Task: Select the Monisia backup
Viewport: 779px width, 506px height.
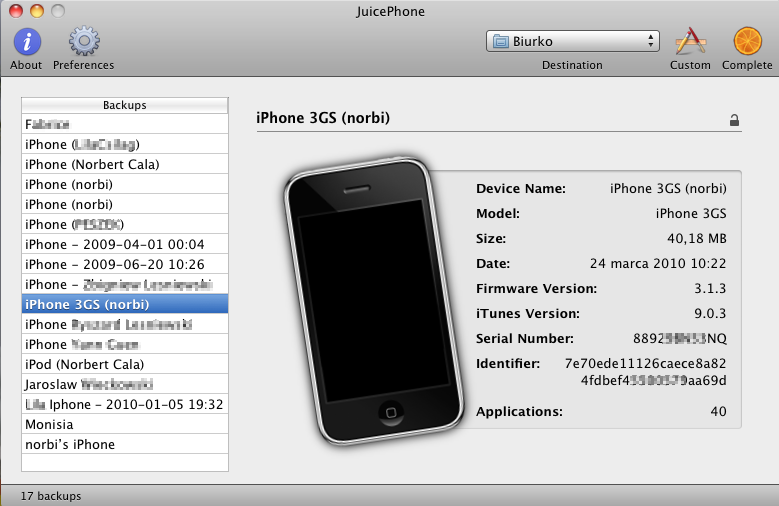Action: click(x=125, y=424)
